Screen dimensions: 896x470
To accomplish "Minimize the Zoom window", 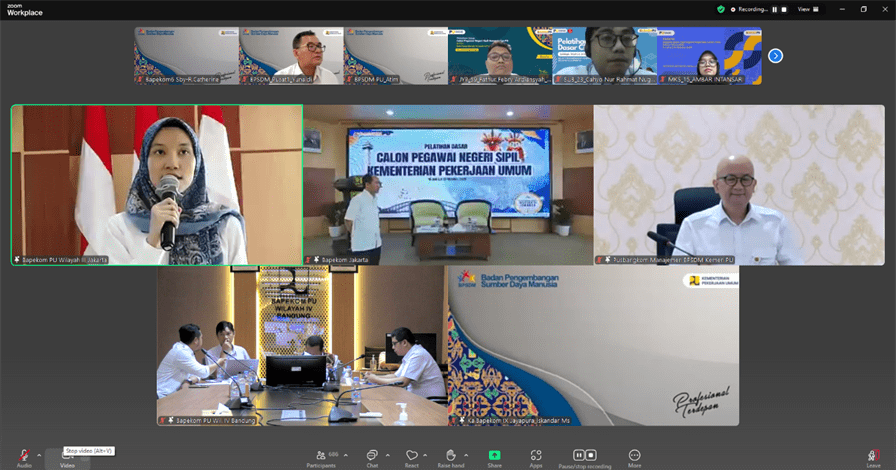I will (842, 9).
